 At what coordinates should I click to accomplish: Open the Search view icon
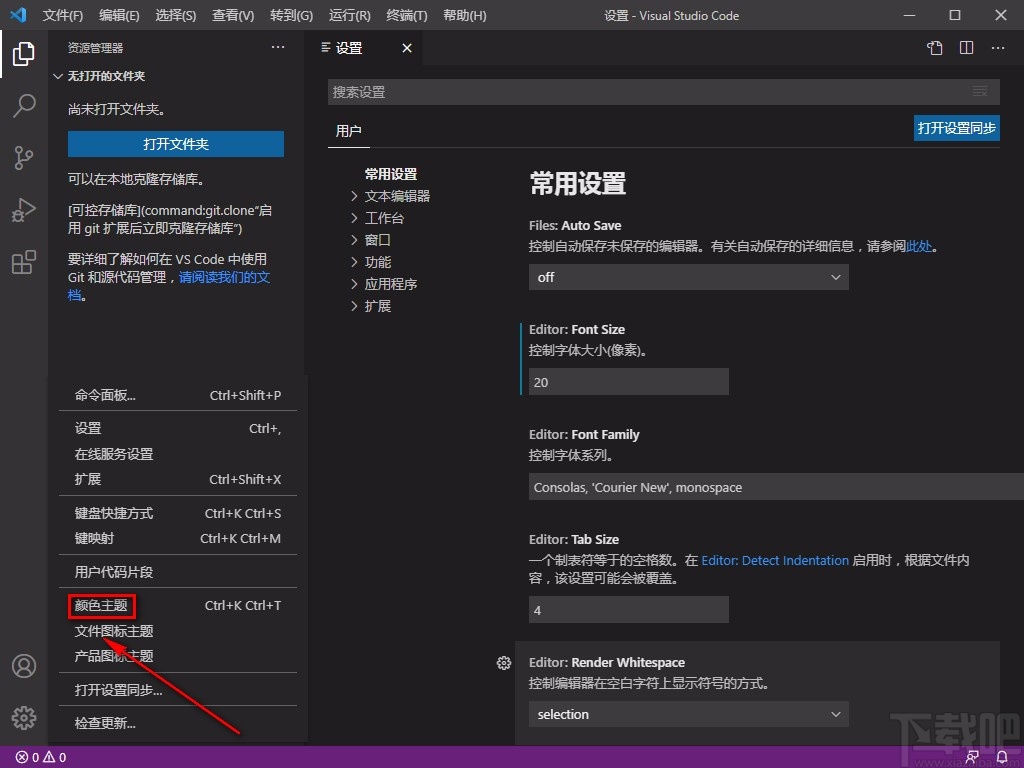click(x=24, y=105)
